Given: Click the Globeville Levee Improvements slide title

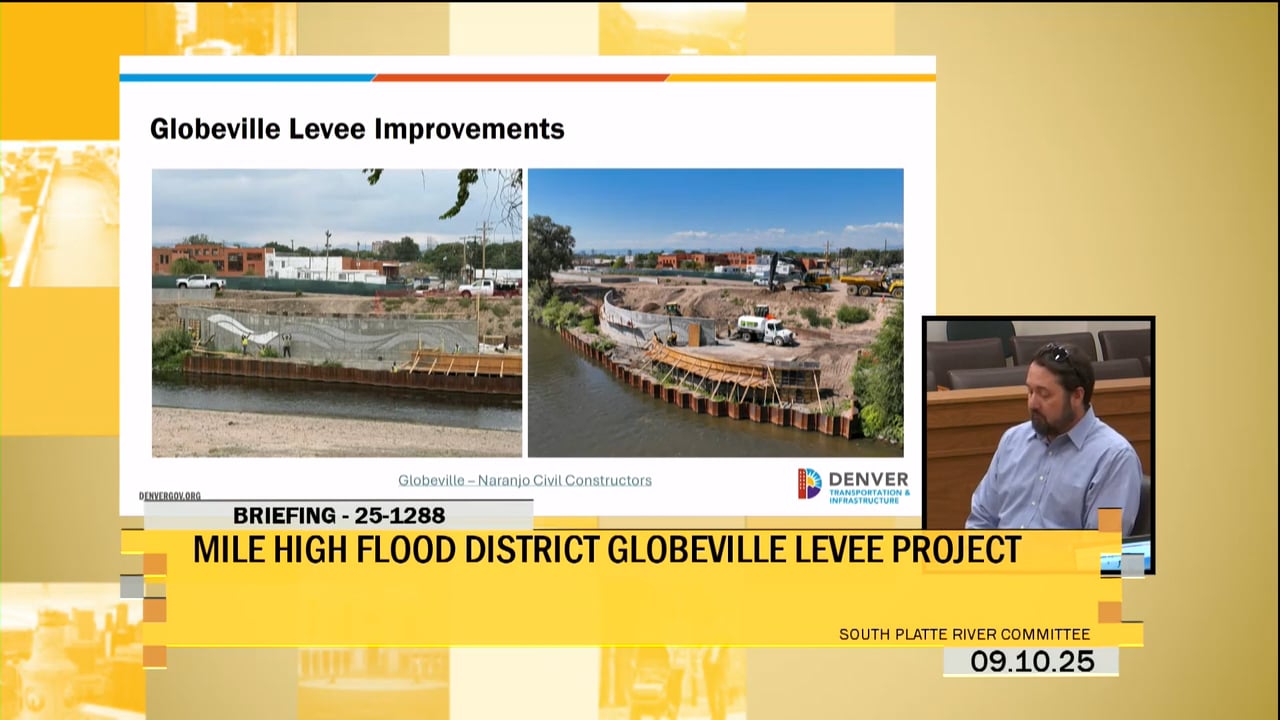Looking at the screenshot, I should click(x=357, y=129).
